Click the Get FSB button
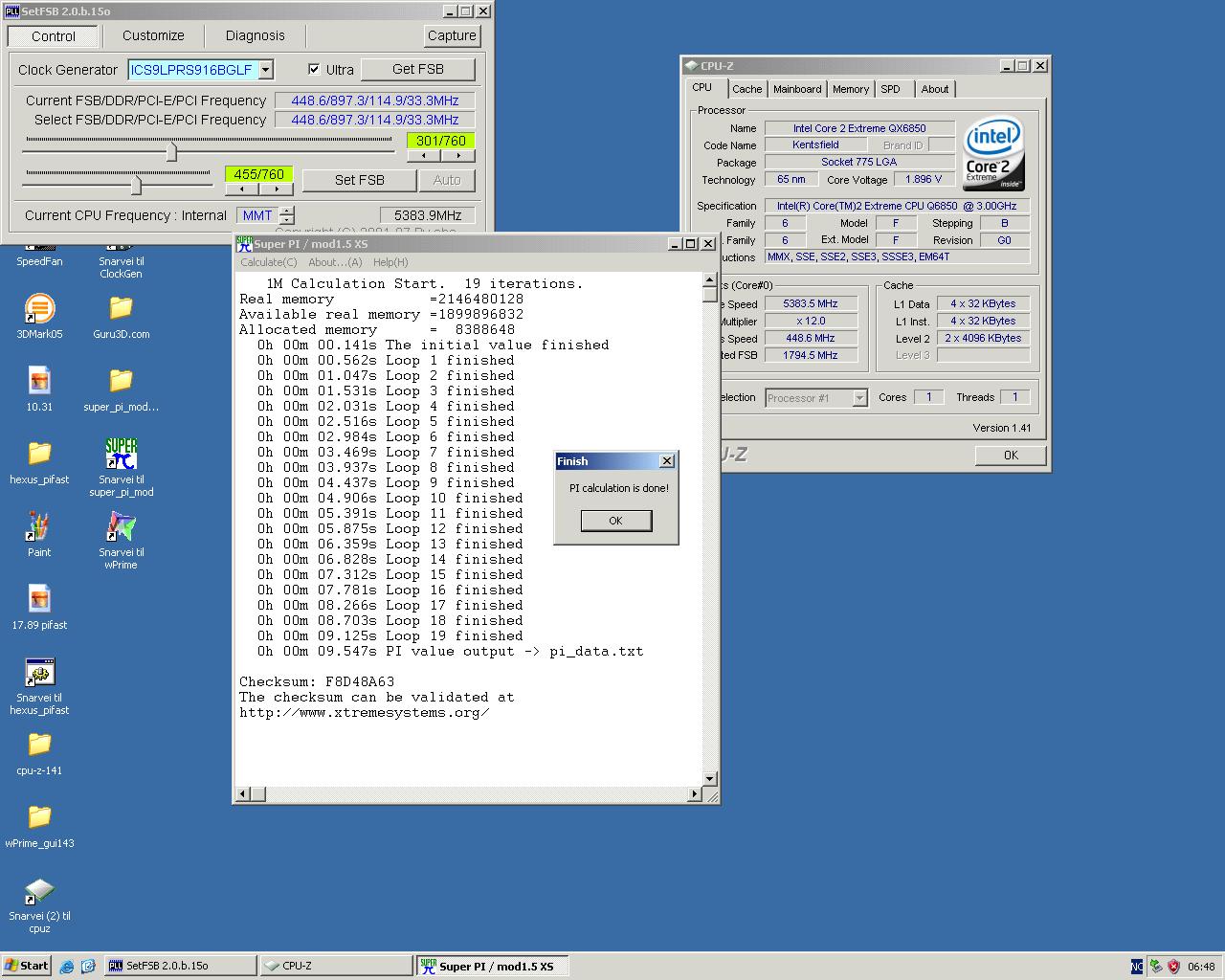This screenshot has height=980, width=1225. pyautogui.click(x=417, y=69)
